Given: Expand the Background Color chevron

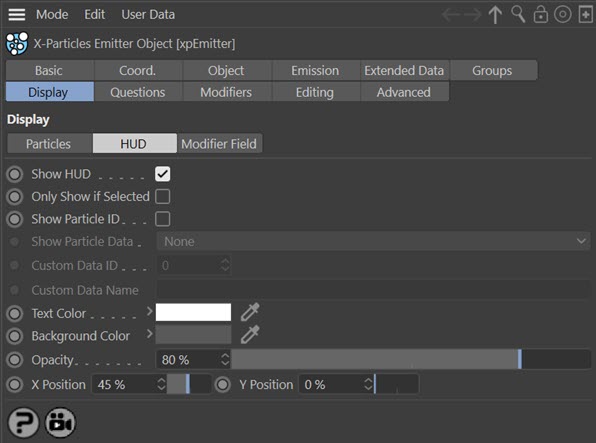Looking at the screenshot, I should pos(149,334).
